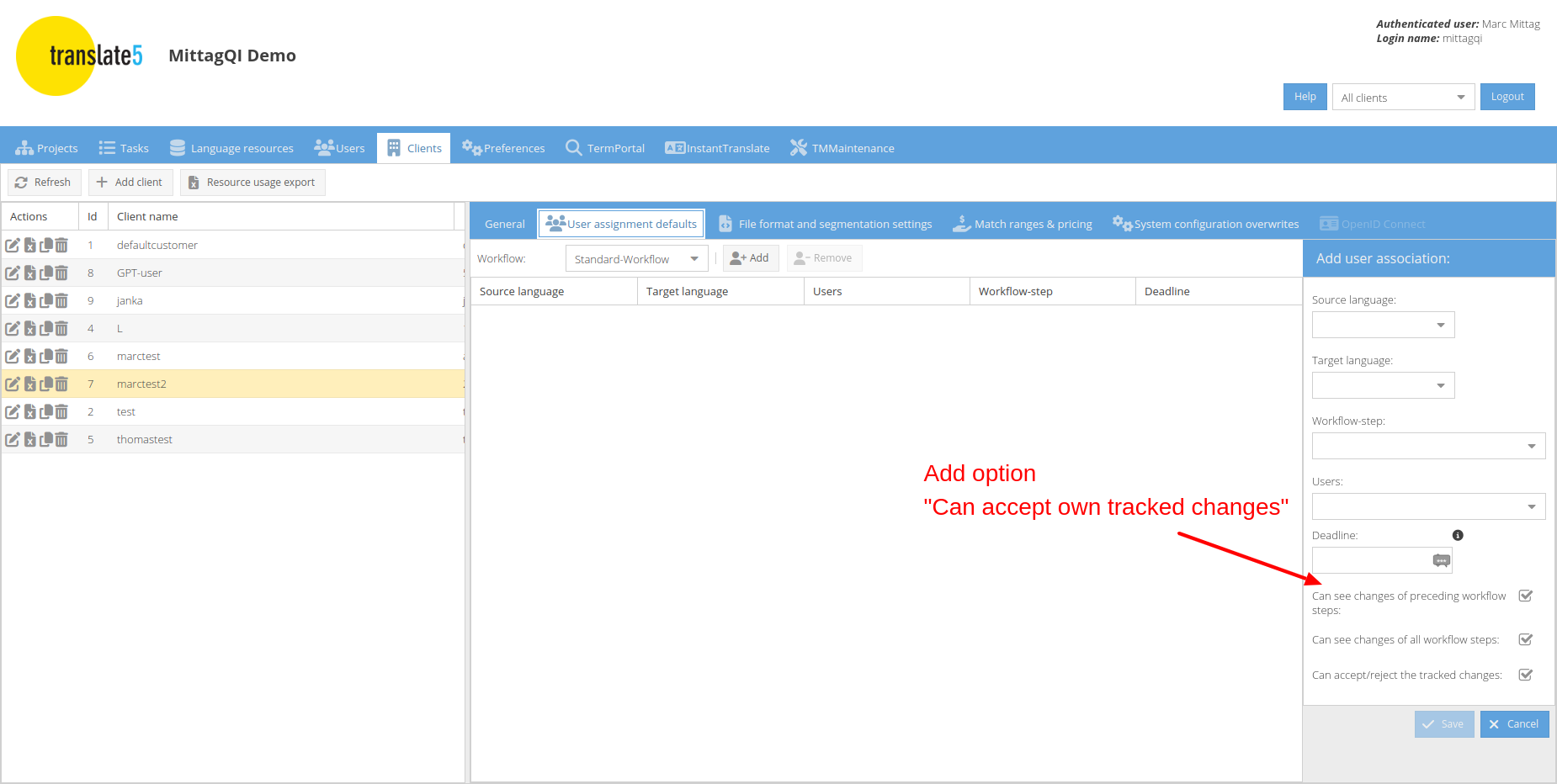Image resolution: width=1557 pixels, height=784 pixels.
Task: Click trash icon in thomastest row
Action: point(61,439)
